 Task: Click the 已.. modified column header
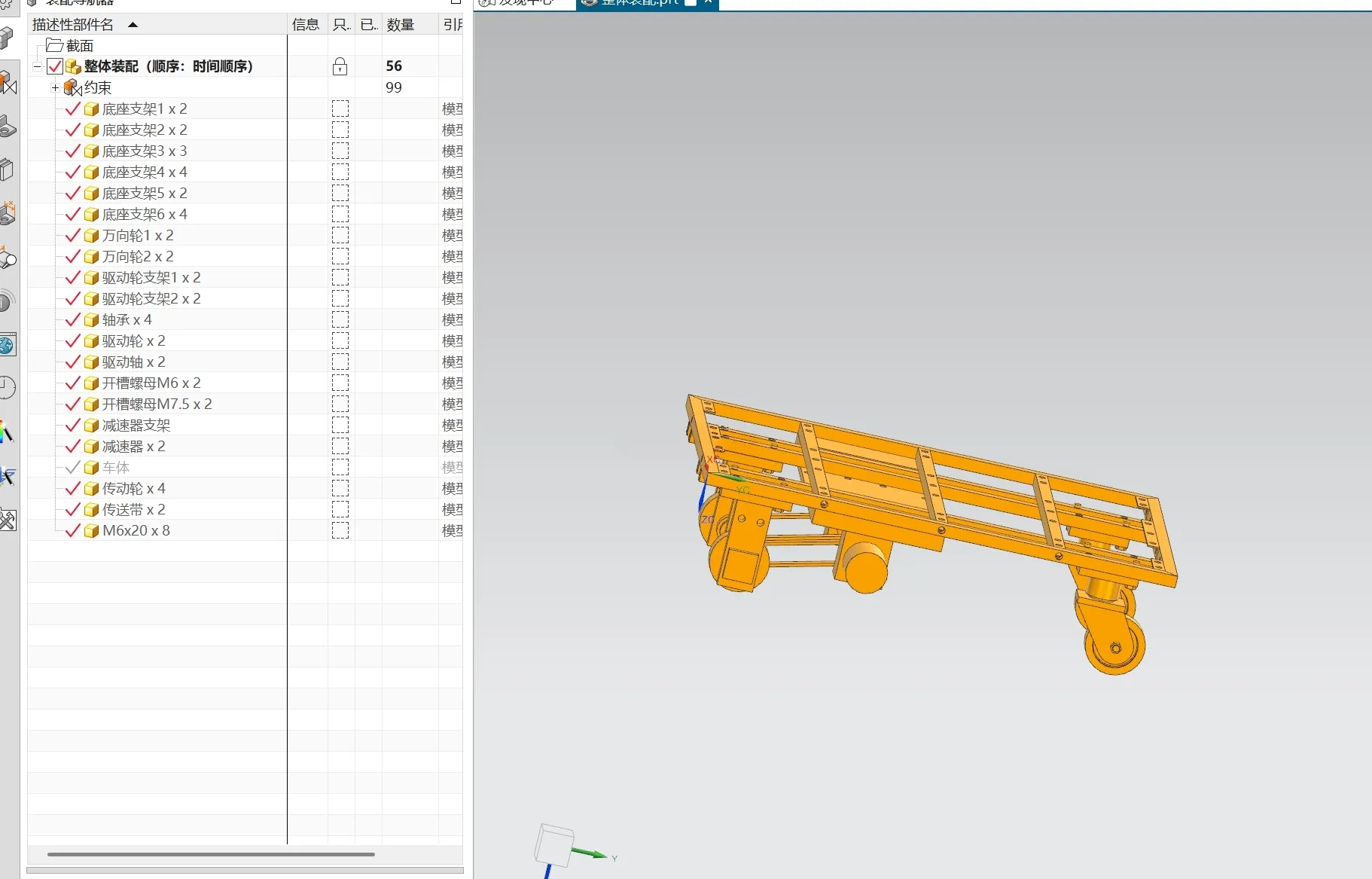pyautogui.click(x=369, y=25)
